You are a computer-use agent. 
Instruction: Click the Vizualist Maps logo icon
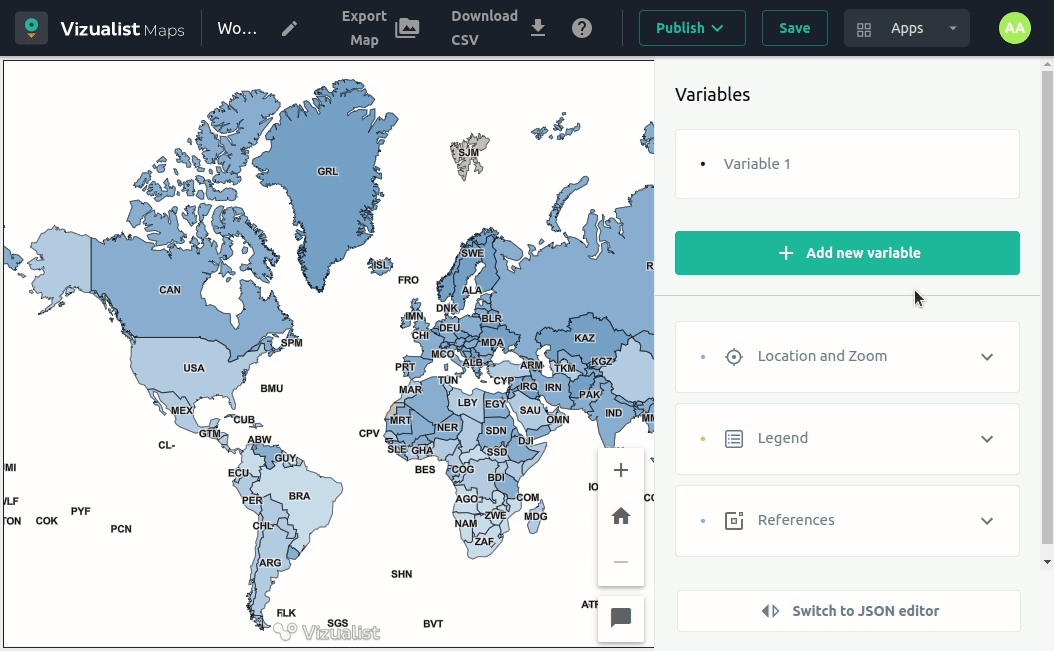[x=32, y=28]
